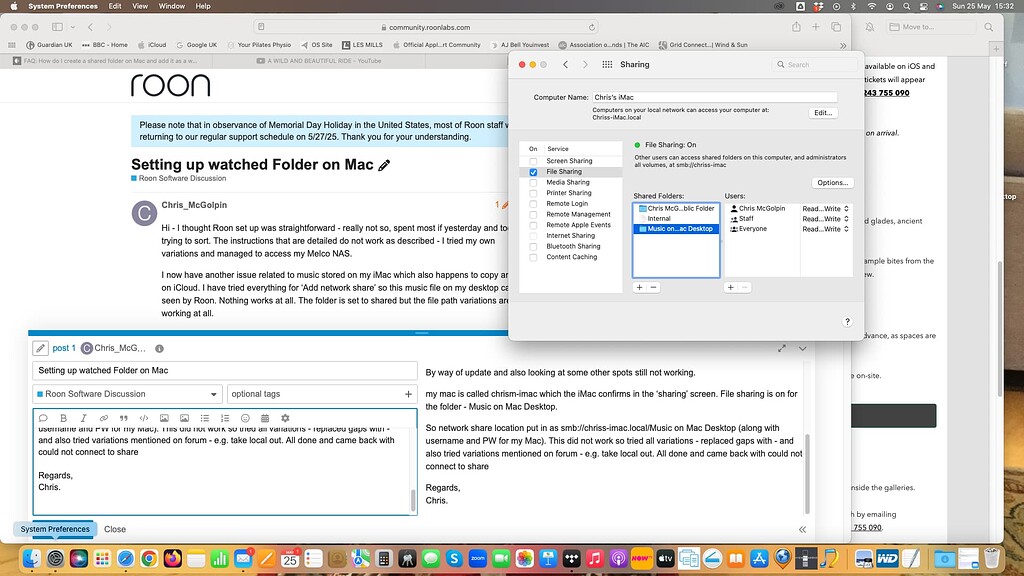The image size is (1024, 576).
Task: Click the Options button in File Sharing
Action: (832, 182)
